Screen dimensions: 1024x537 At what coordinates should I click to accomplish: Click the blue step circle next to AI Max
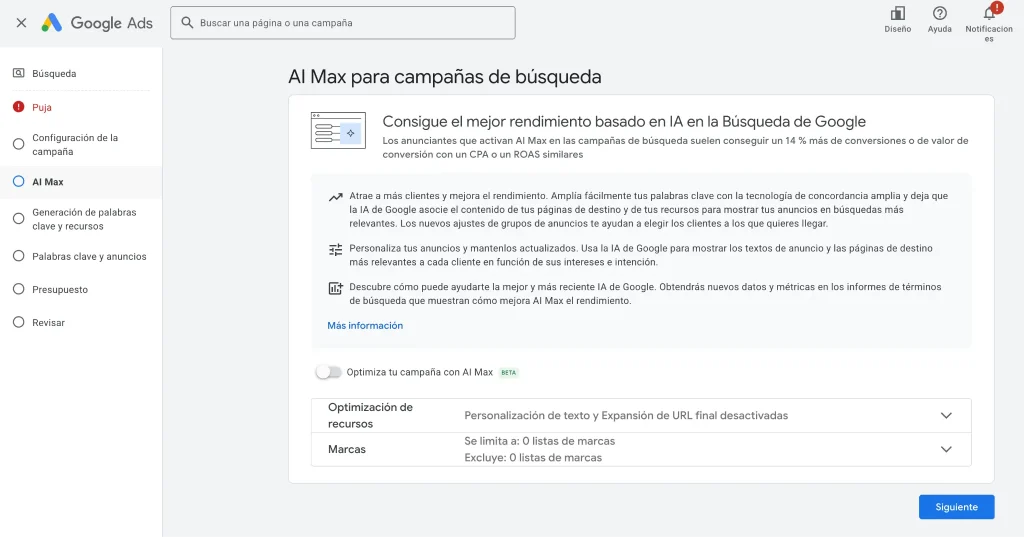[18, 182]
